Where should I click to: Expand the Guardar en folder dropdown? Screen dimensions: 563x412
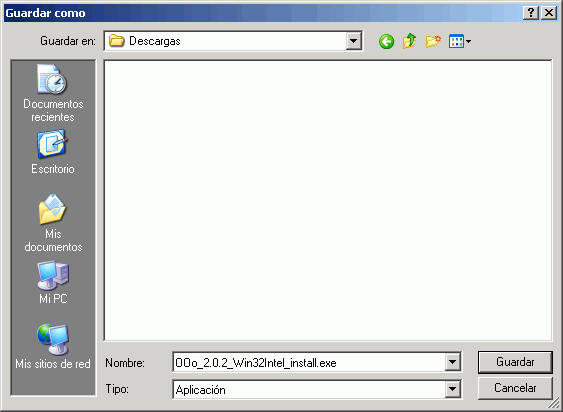point(353,41)
